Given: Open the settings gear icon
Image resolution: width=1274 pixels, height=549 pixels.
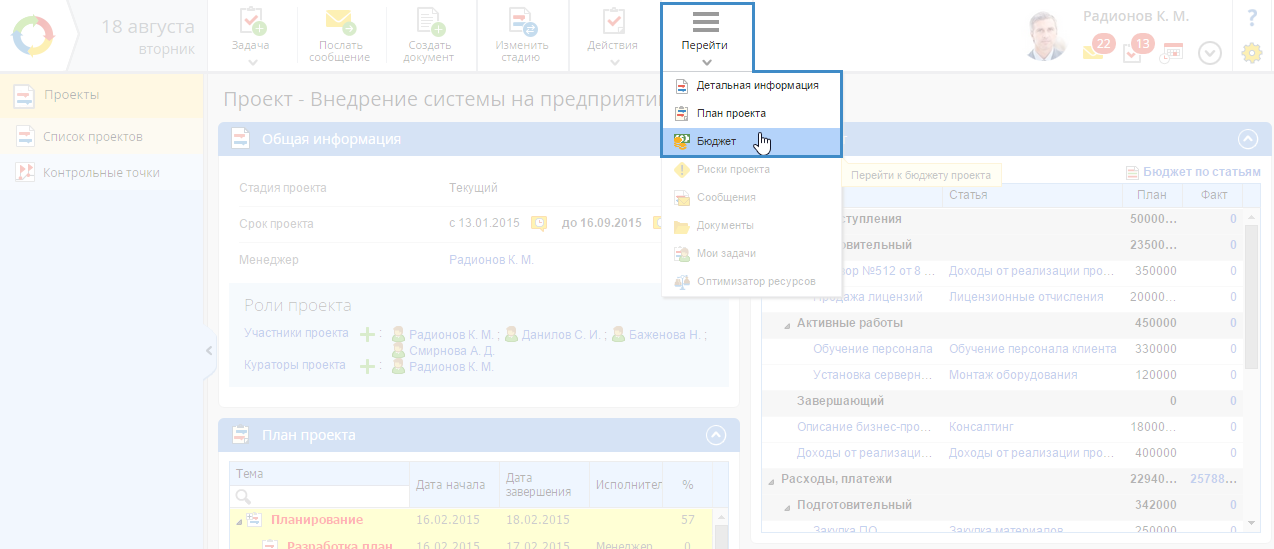Looking at the screenshot, I should pos(1251,54).
